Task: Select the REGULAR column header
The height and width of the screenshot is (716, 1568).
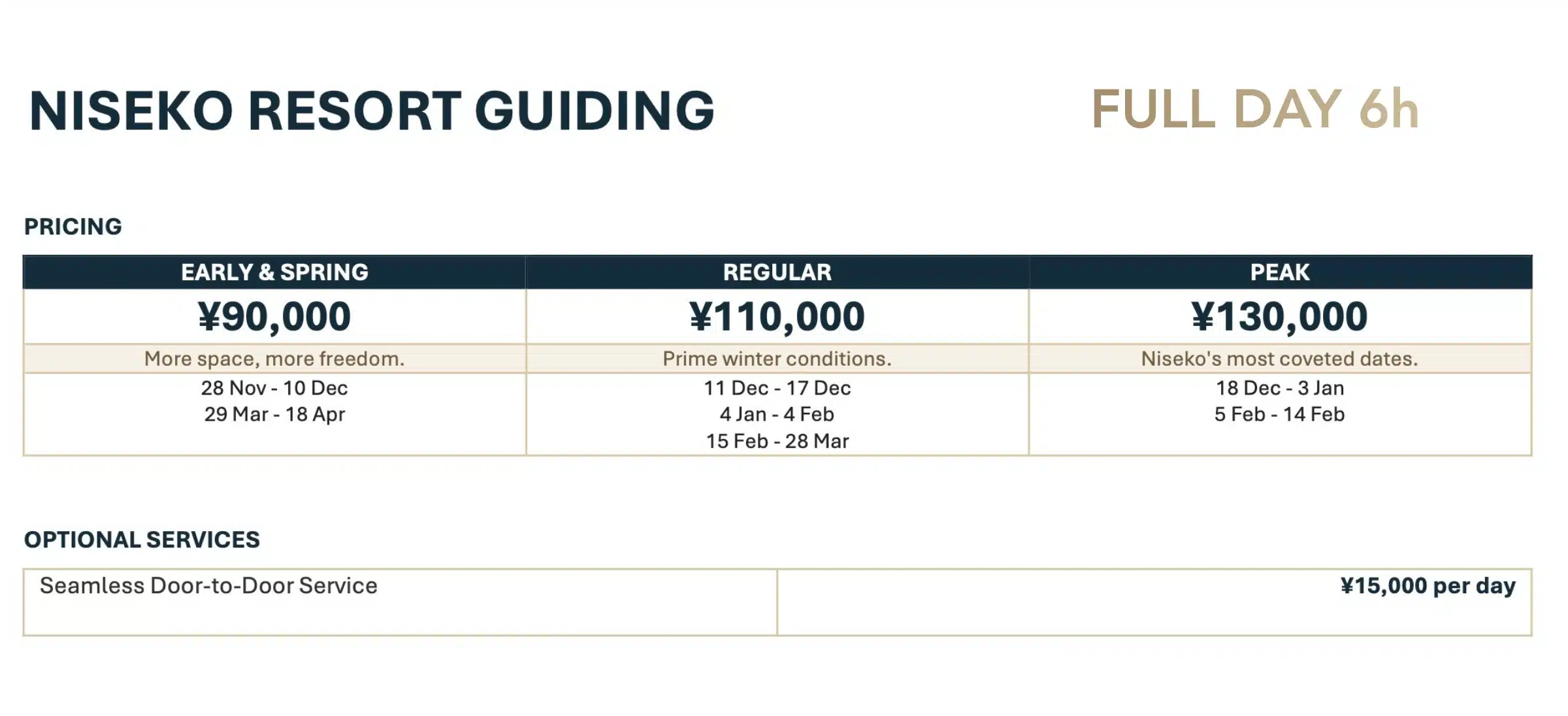Action: coord(777,272)
